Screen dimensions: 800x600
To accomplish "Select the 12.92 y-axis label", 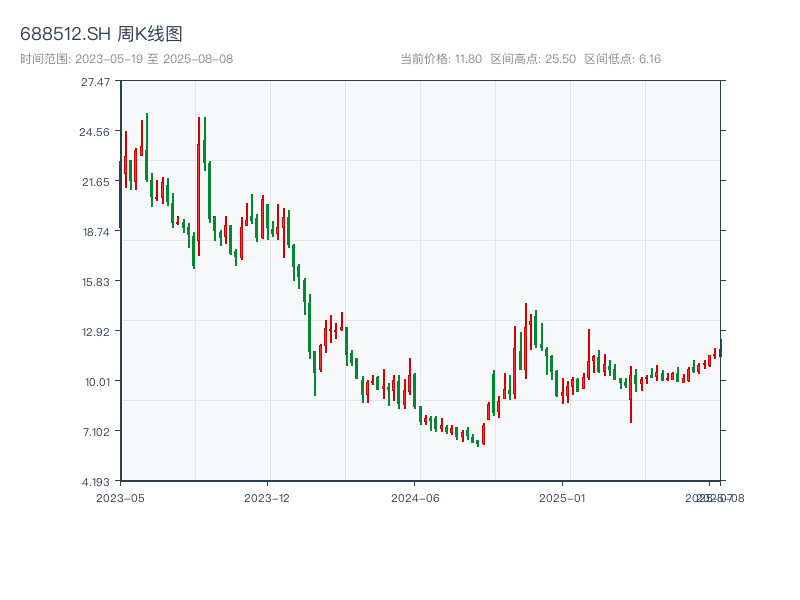I will tap(96, 331).
